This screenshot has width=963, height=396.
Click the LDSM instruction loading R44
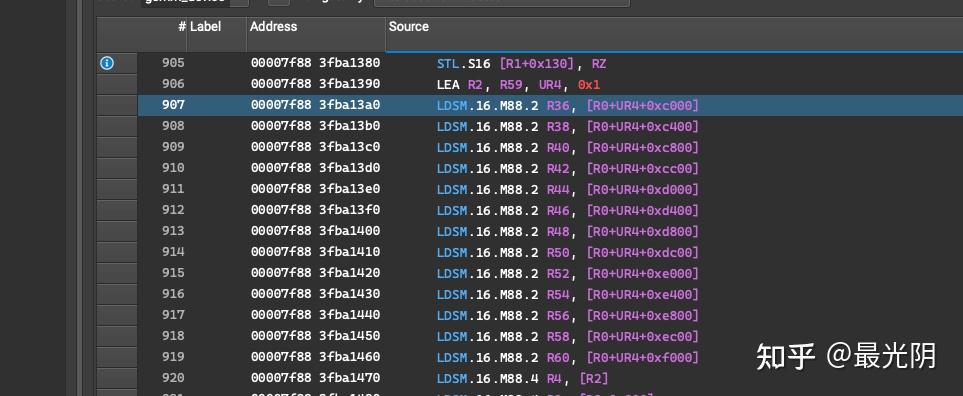pos(568,189)
